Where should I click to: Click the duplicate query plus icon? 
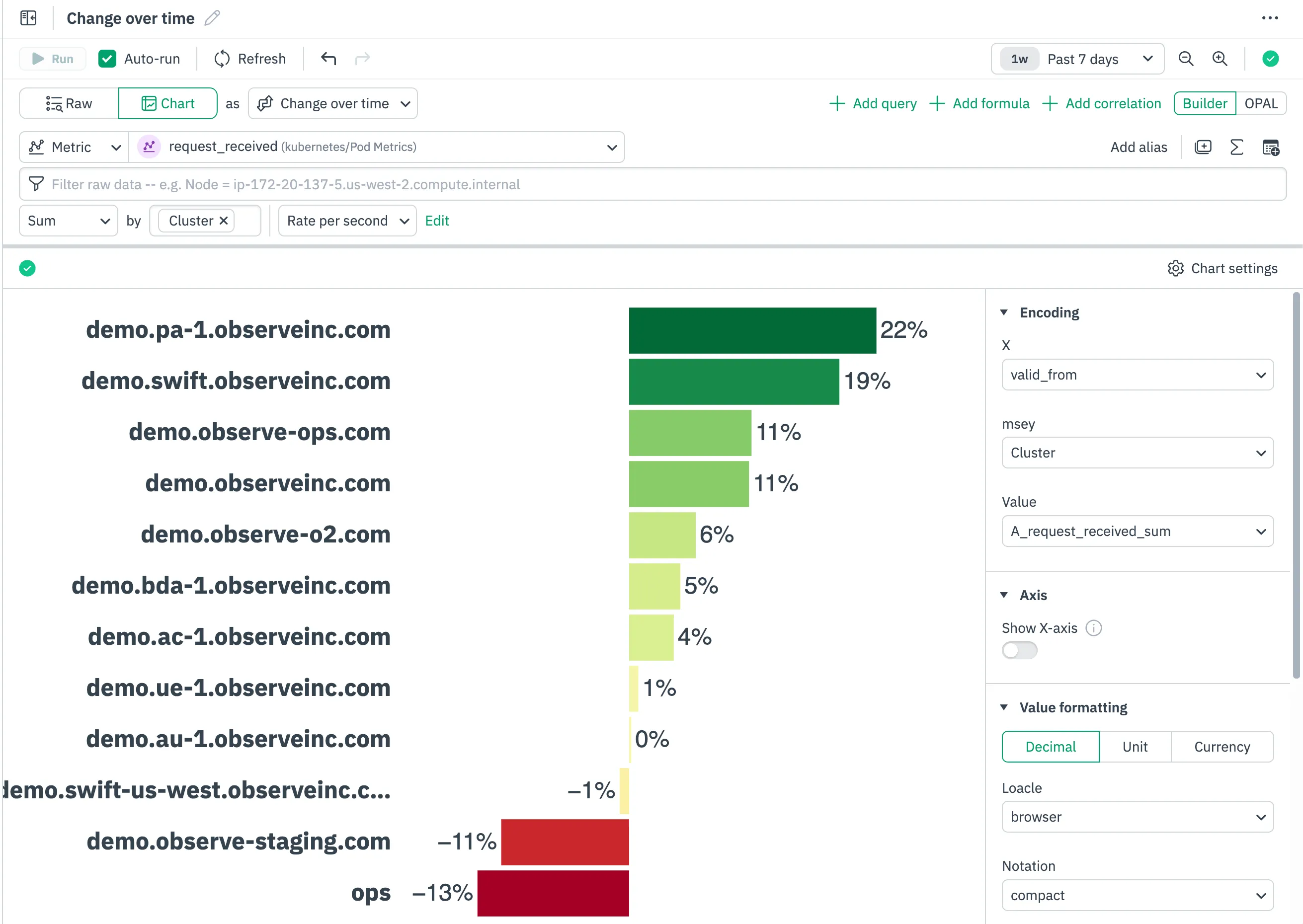1203,148
